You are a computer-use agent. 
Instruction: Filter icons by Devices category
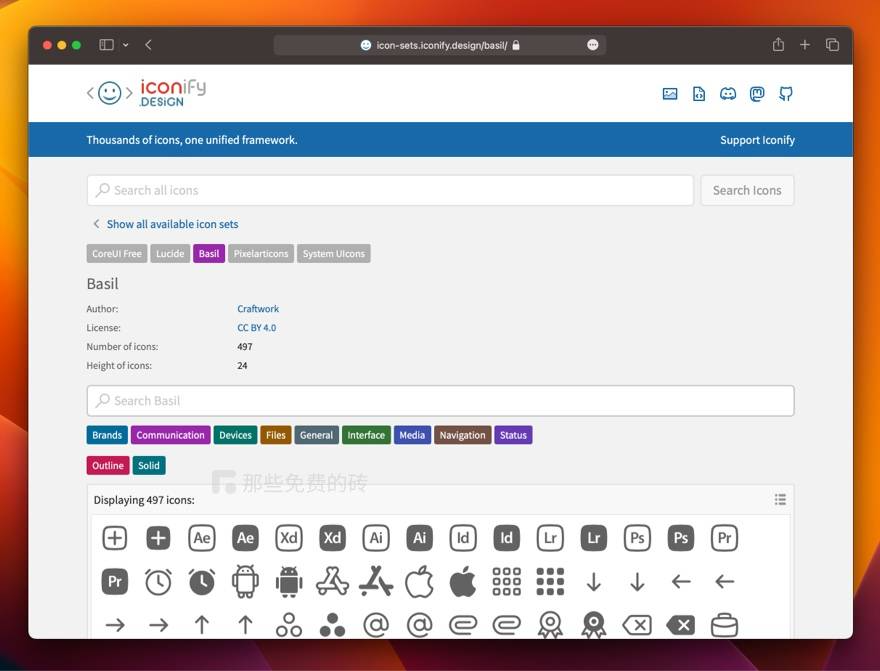(235, 435)
